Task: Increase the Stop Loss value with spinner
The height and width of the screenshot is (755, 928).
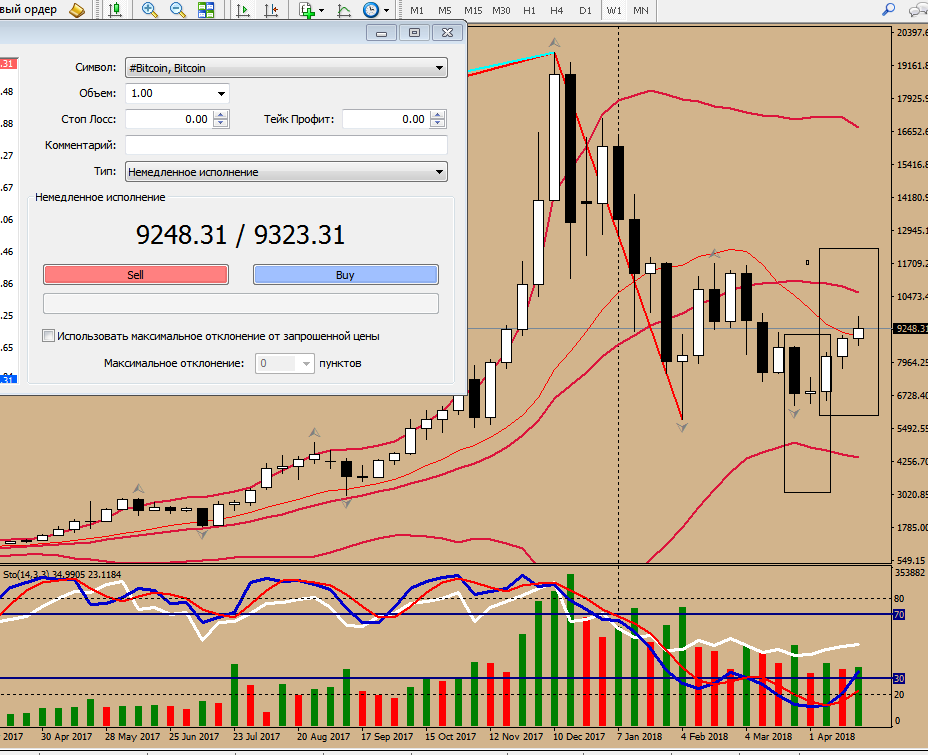Action: pos(221,115)
